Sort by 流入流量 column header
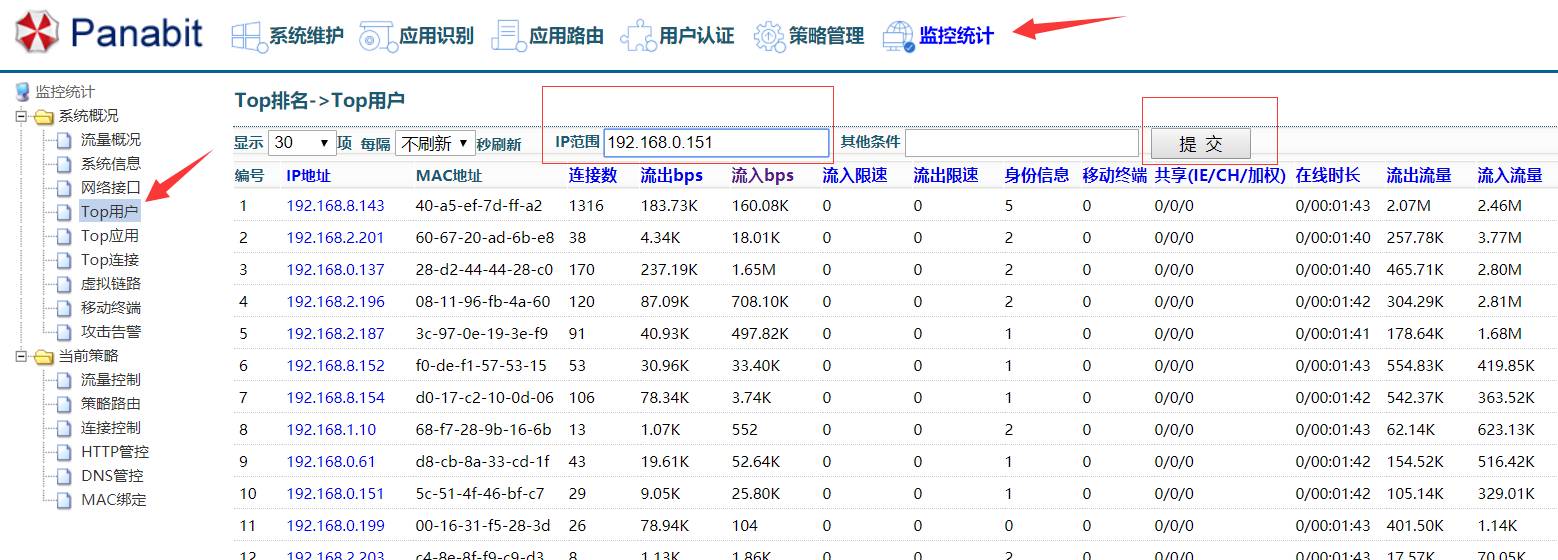Screen dimensions: 1558x560 (x=1510, y=176)
